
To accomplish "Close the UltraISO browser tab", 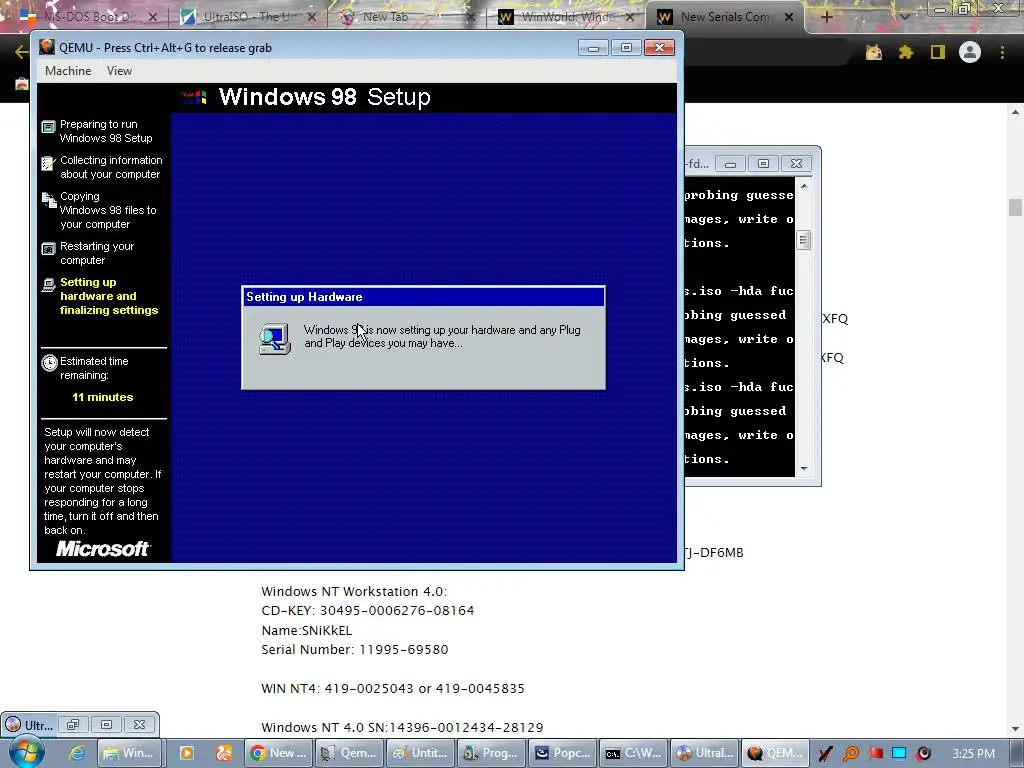I will point(312,17).
